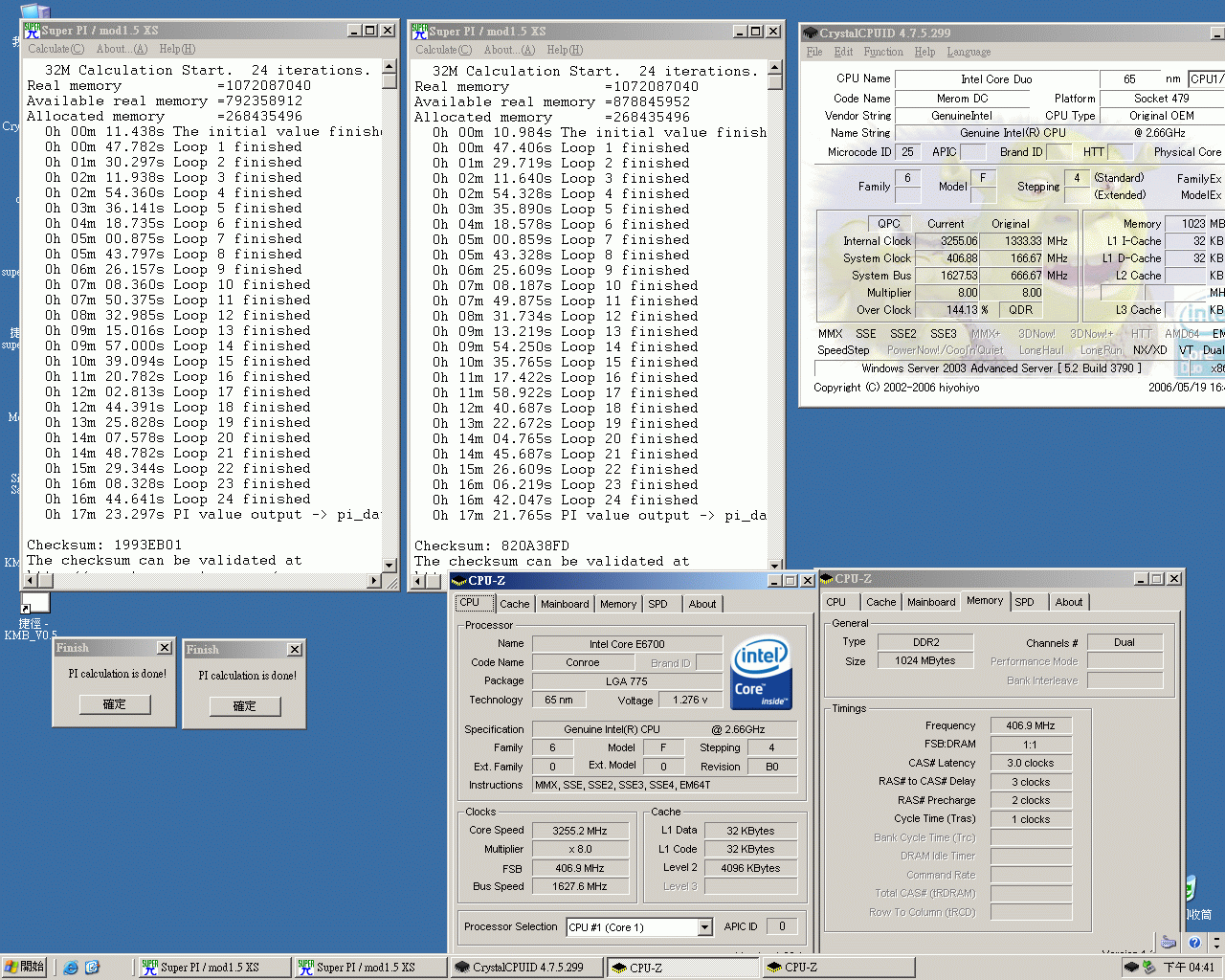Image resolution: width=1225 pixels, height=980 pixels.
Task: Click Core Speed value 3255.2 MHz
Action: coord(580,831)
